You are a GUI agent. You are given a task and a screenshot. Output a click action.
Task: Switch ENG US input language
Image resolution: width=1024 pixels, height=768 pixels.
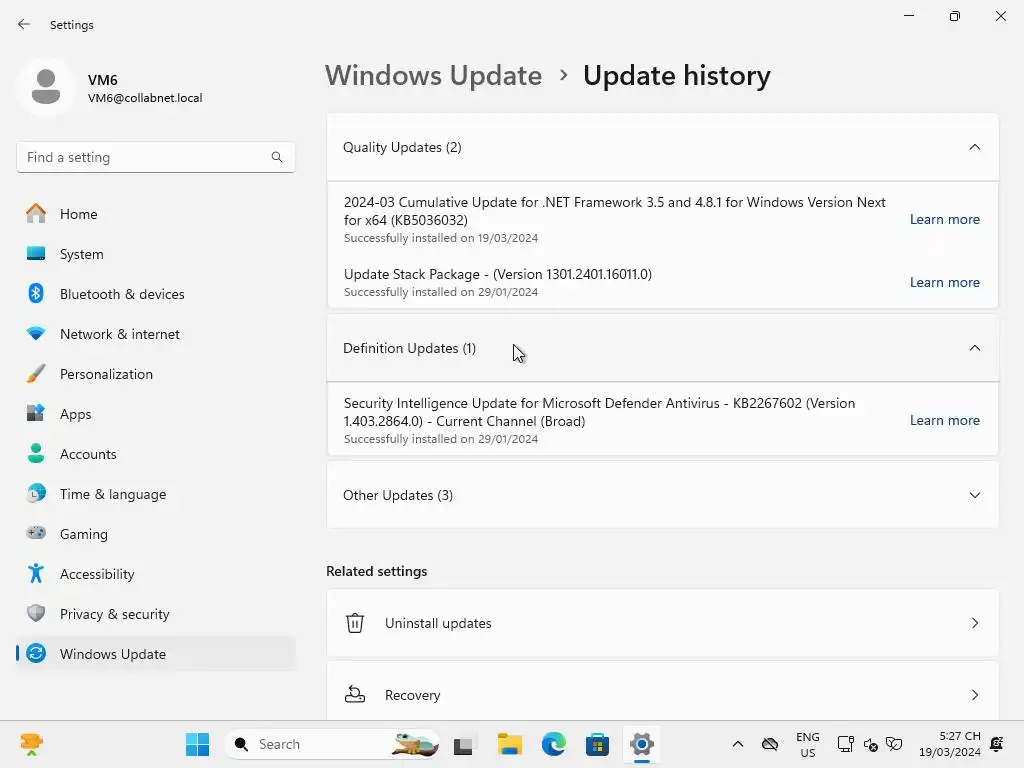807,744
